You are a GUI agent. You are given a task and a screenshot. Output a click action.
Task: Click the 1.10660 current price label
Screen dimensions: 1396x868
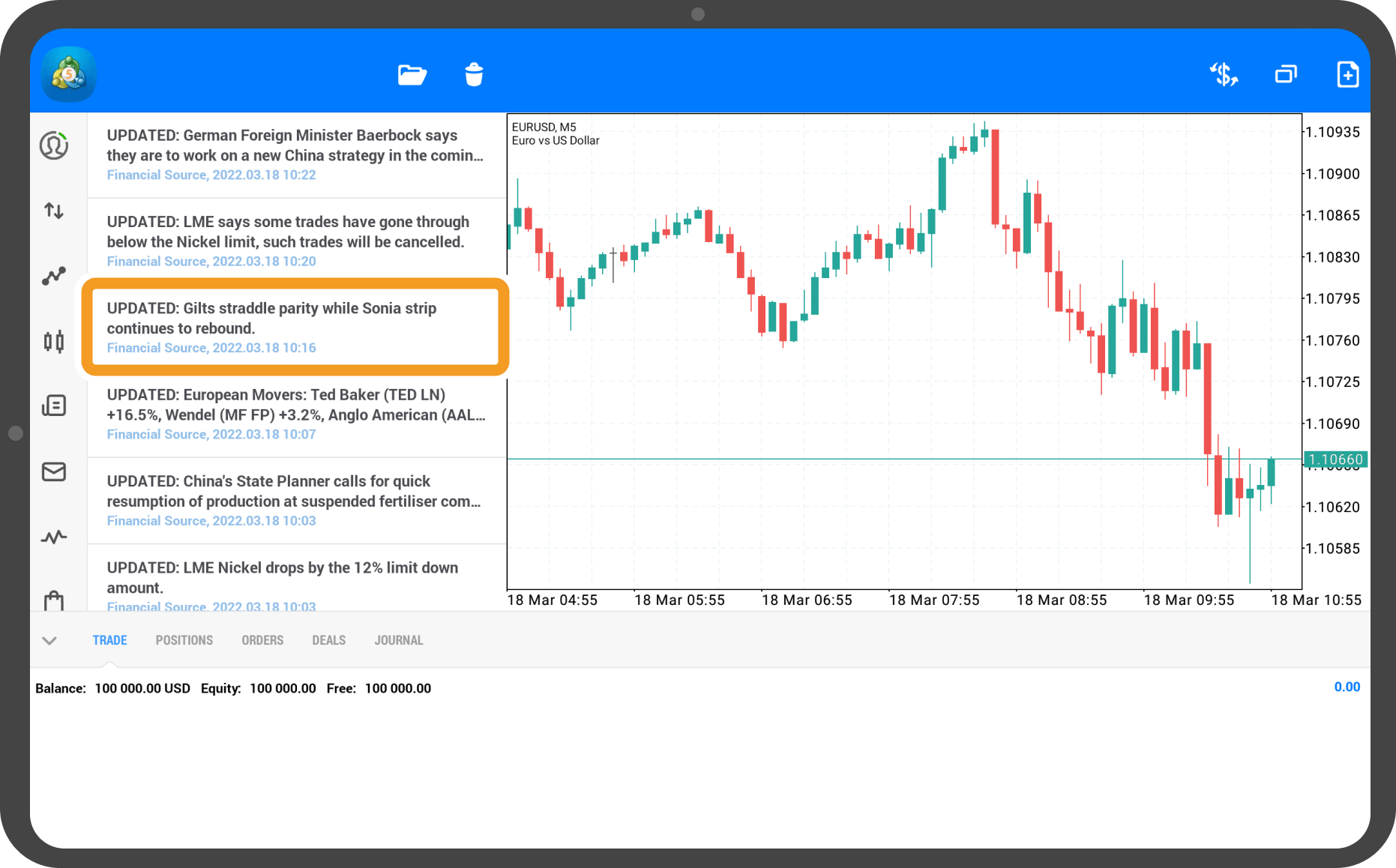(1336, 459)
